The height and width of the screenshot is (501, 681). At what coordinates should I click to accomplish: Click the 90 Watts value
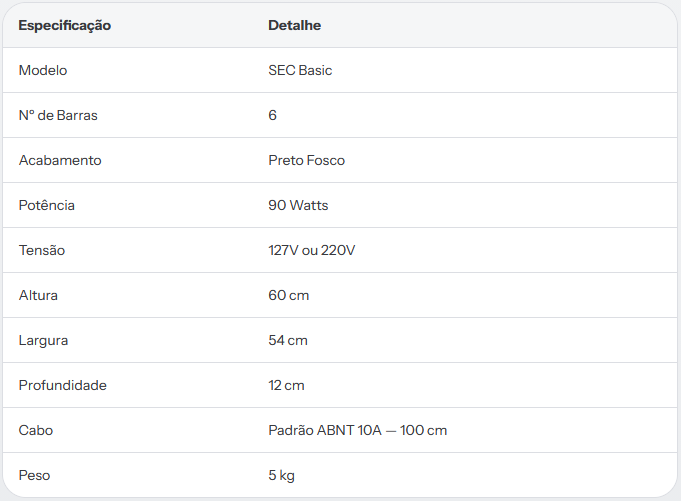[x=298, y=205]
